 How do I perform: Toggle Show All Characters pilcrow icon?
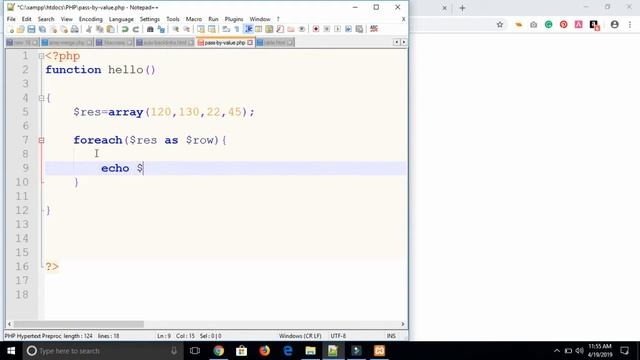[x=237, y=29]
